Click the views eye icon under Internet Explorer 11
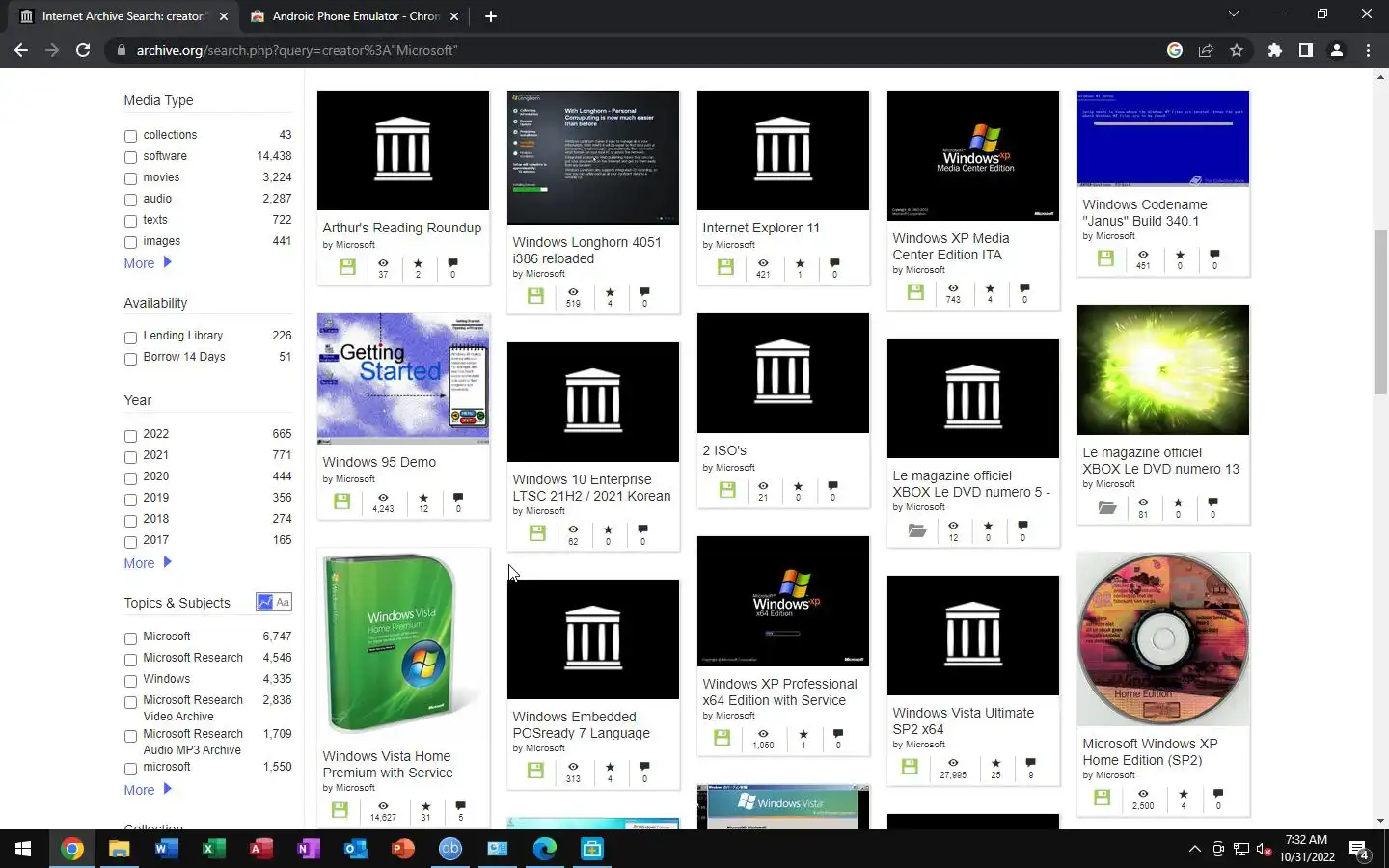 tap(763, 263)
